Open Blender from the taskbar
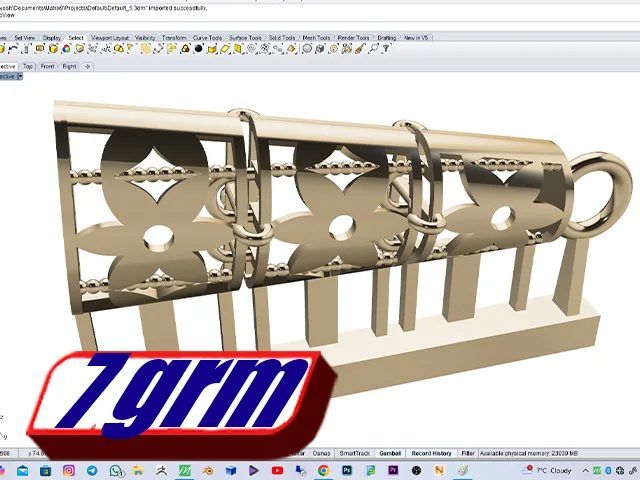This screenshot has height=480, width=640. (x=208, y=471)
